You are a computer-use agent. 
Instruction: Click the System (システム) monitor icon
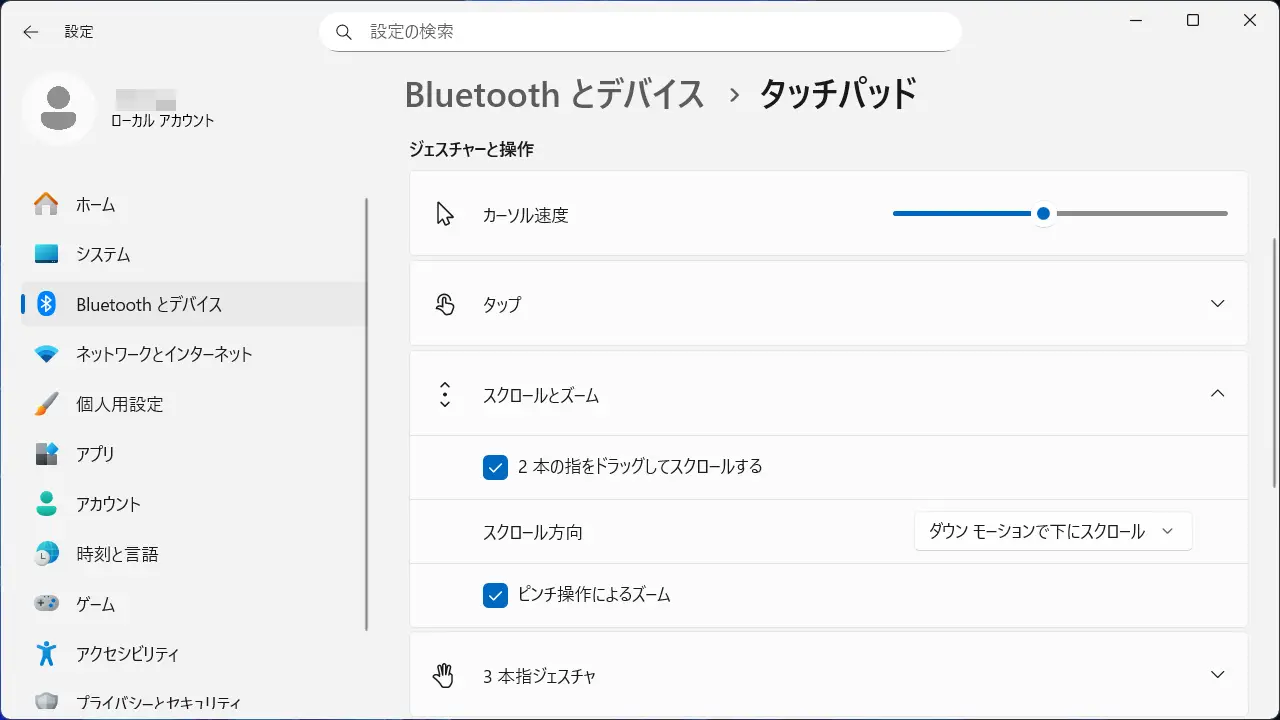coord(46,254)
